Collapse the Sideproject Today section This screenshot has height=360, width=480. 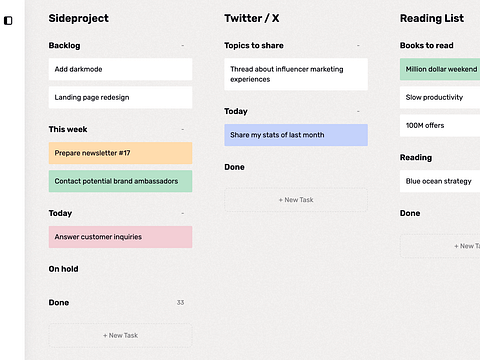coord(182,213)
